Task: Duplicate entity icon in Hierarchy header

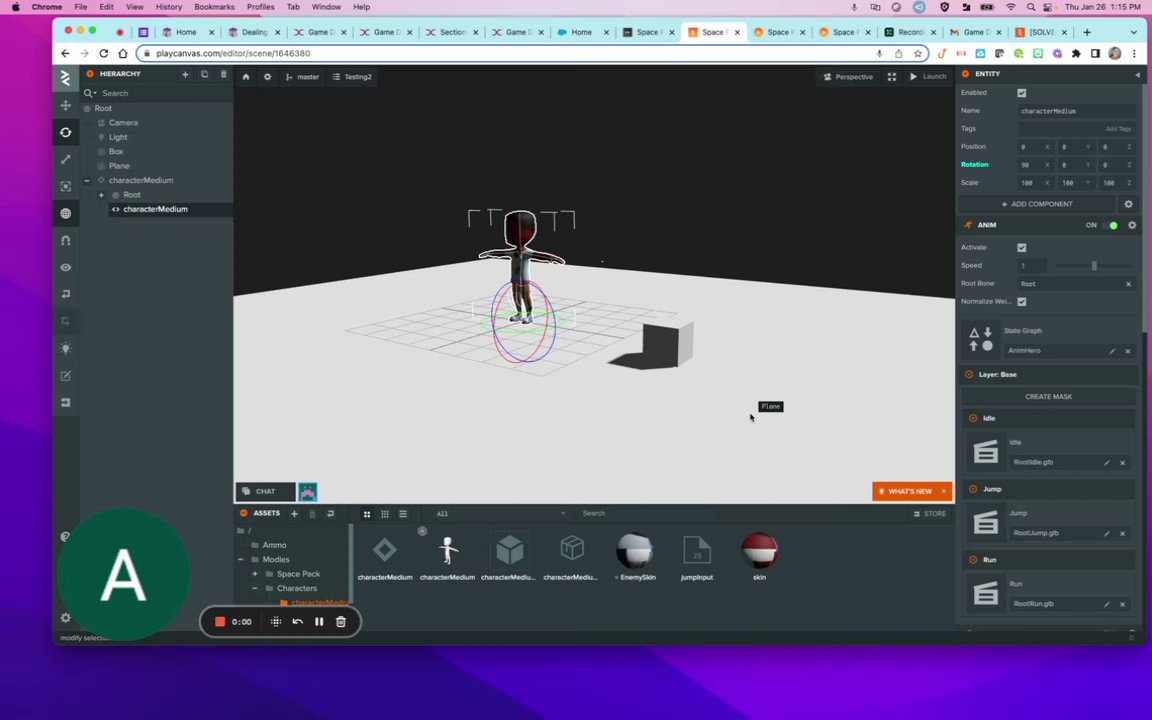Action: tap(204, 74)
